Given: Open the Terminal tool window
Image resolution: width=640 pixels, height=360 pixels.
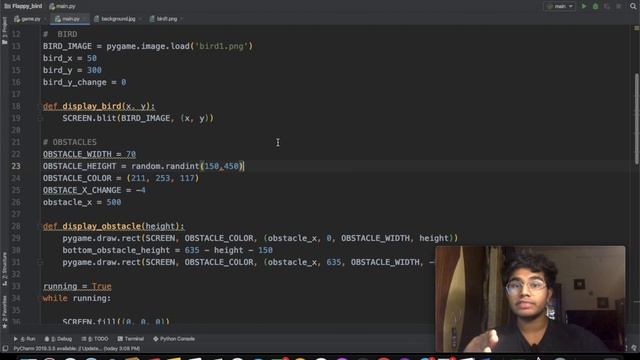Looking at the screenshot, I should [131, 339].
